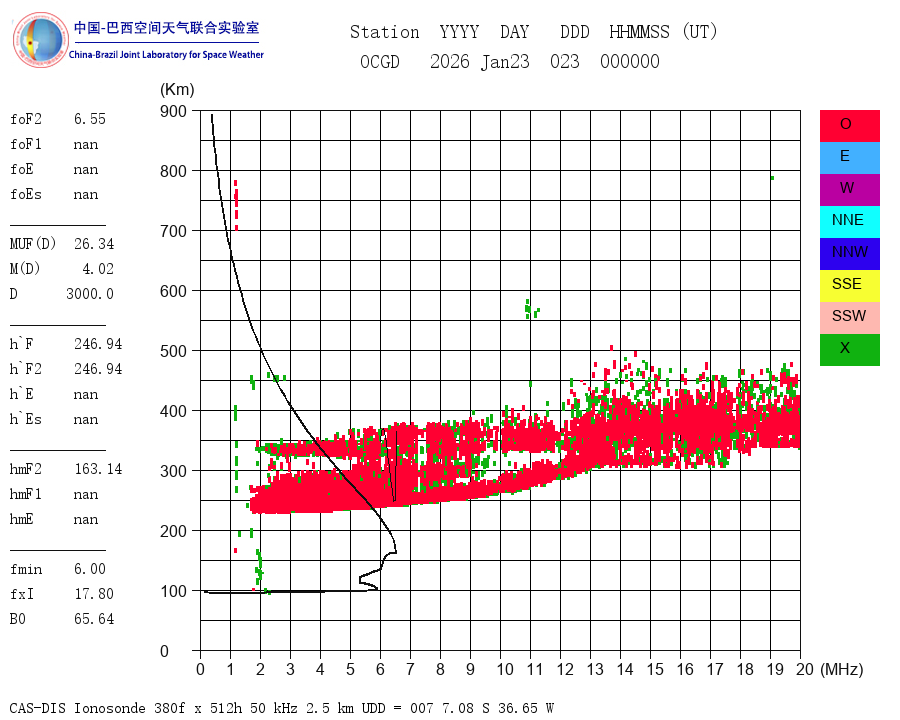900x720 pixels.
Task: Click the foE label
Action: click(22, 169)
